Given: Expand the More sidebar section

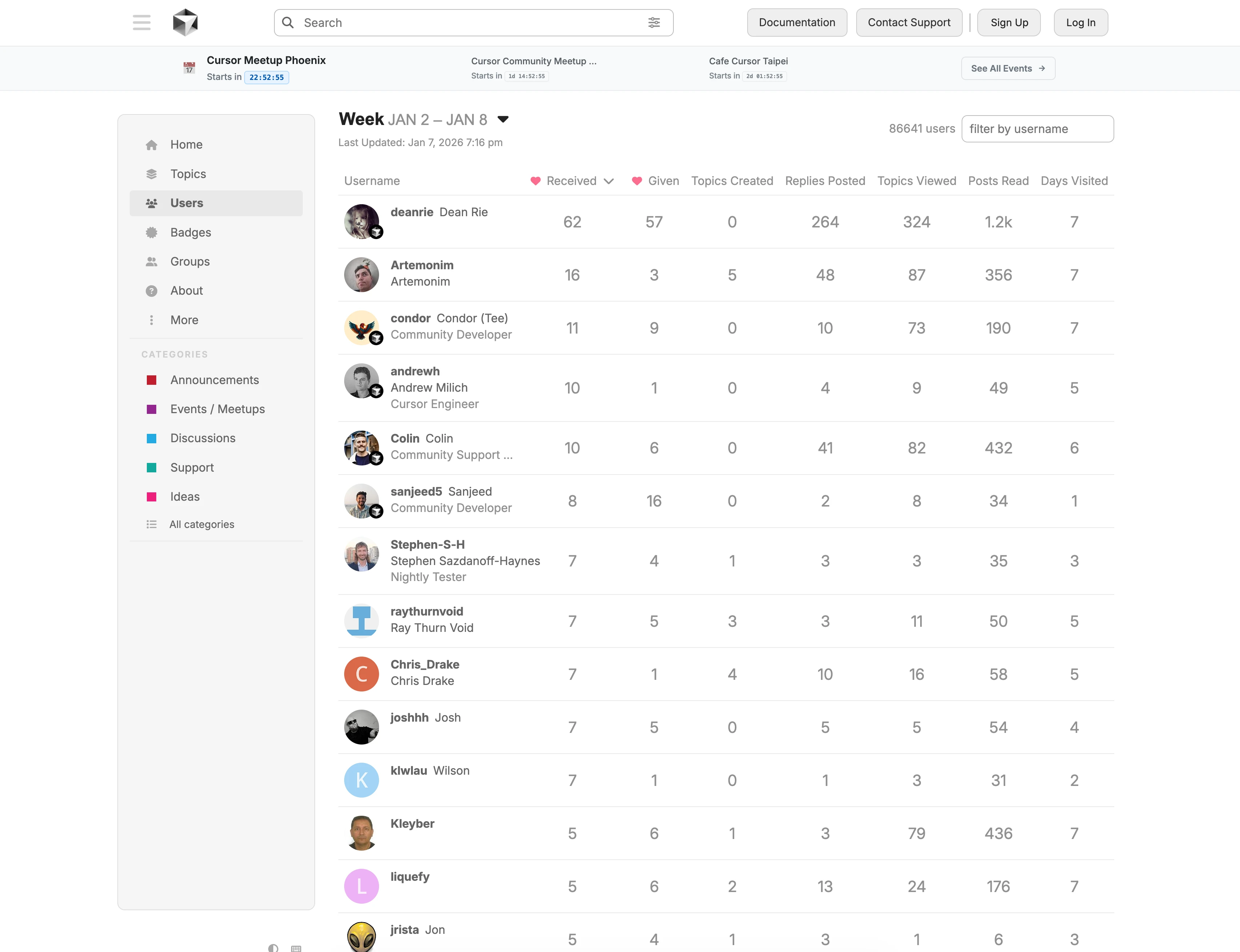Looking at the screenshot, I should click(x=184, y=320).
